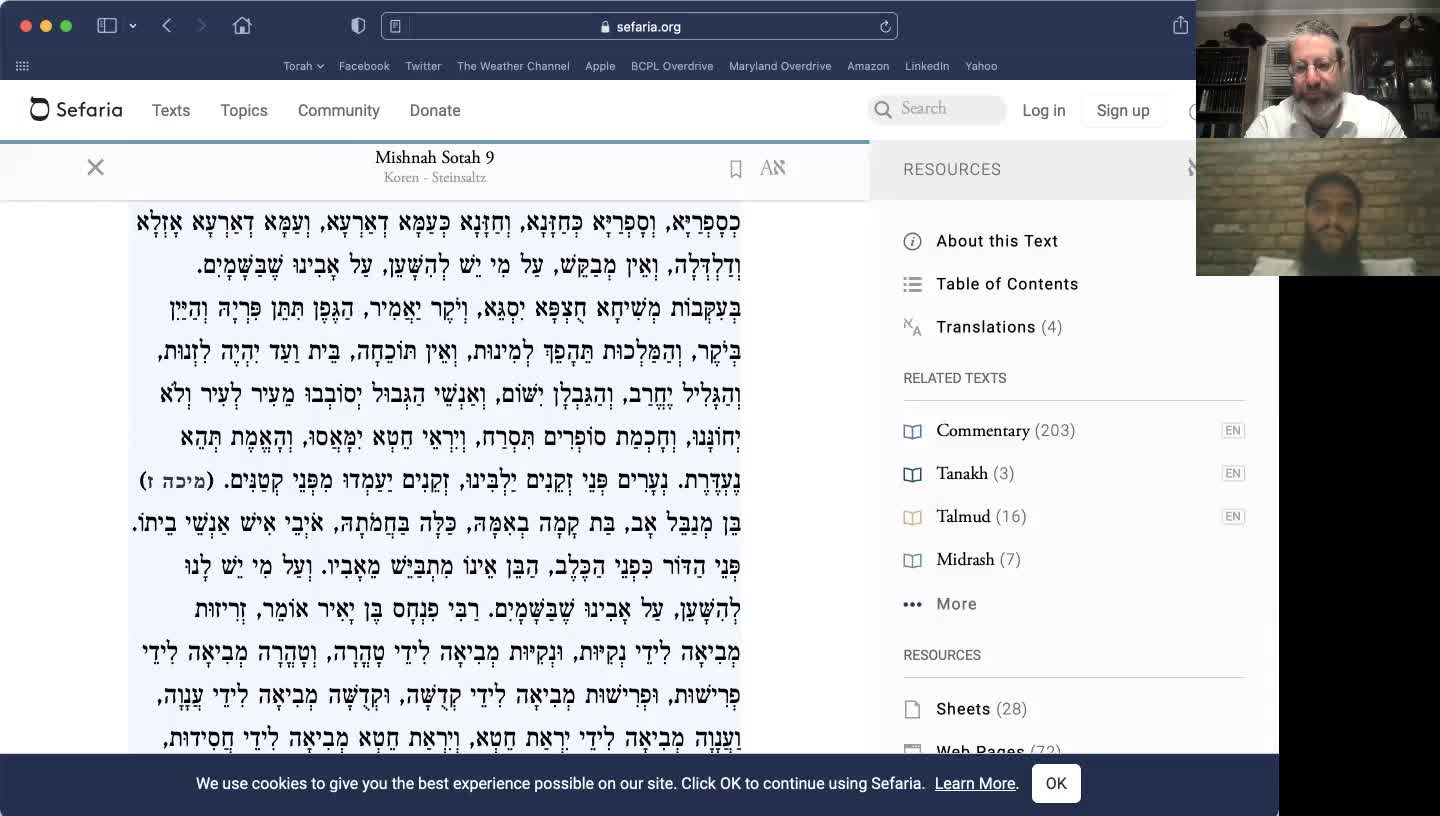Open the favorites grid icon
The width and height of the screenshot is (1440, 816).
point(22,66)
